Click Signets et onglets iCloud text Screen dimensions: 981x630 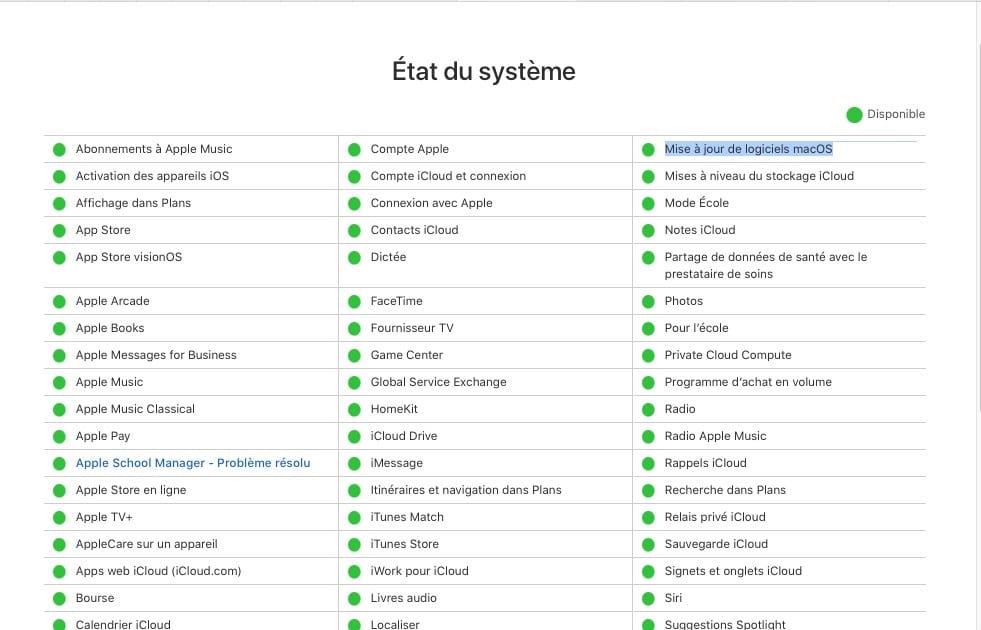pyautogui.click(x=733, y=571)
